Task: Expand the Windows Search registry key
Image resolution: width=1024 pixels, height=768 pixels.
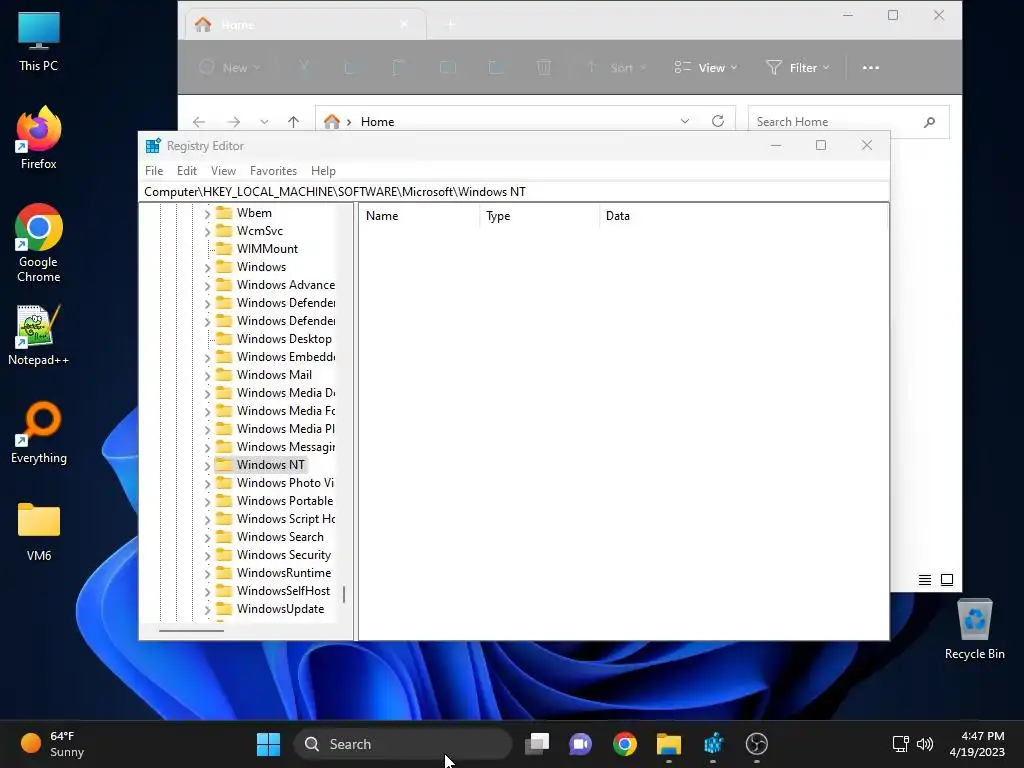Action: pos(208,537)
